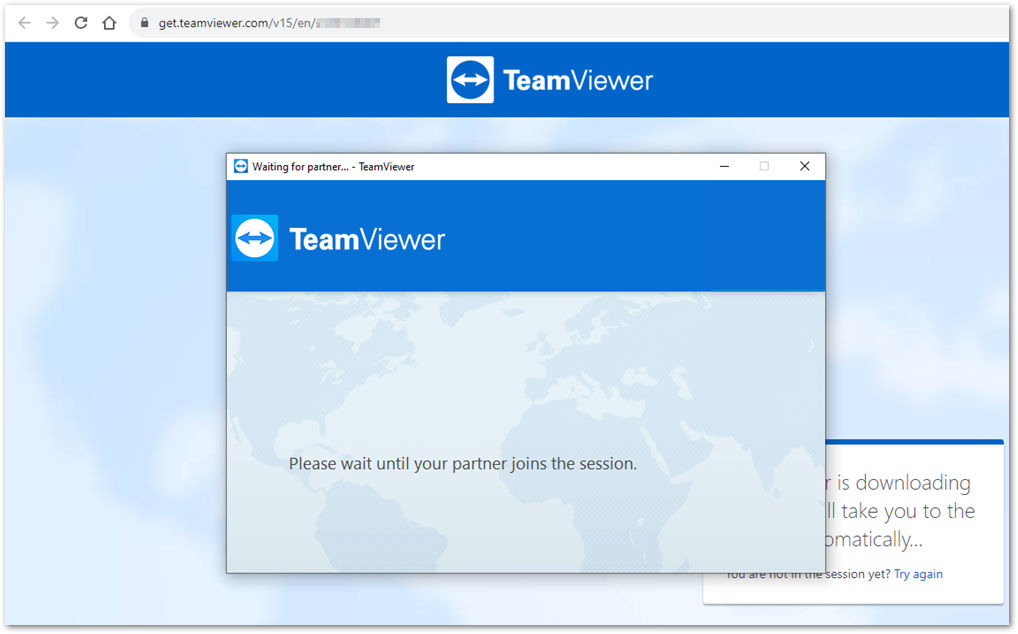Click the "Waiting for partner... - TeamViewer" title

[x=333, y=167]
